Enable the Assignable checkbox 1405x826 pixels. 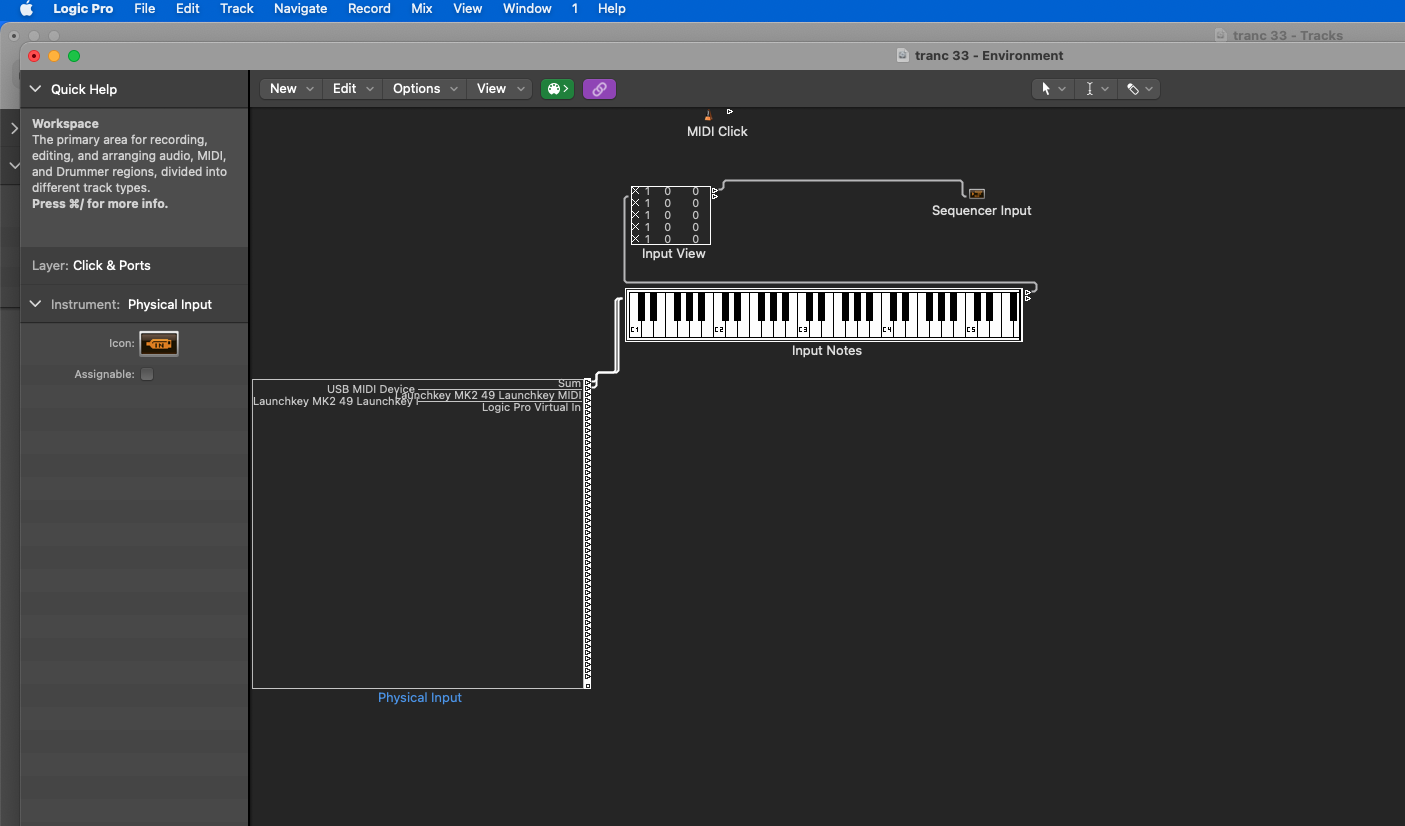(146, 373)
